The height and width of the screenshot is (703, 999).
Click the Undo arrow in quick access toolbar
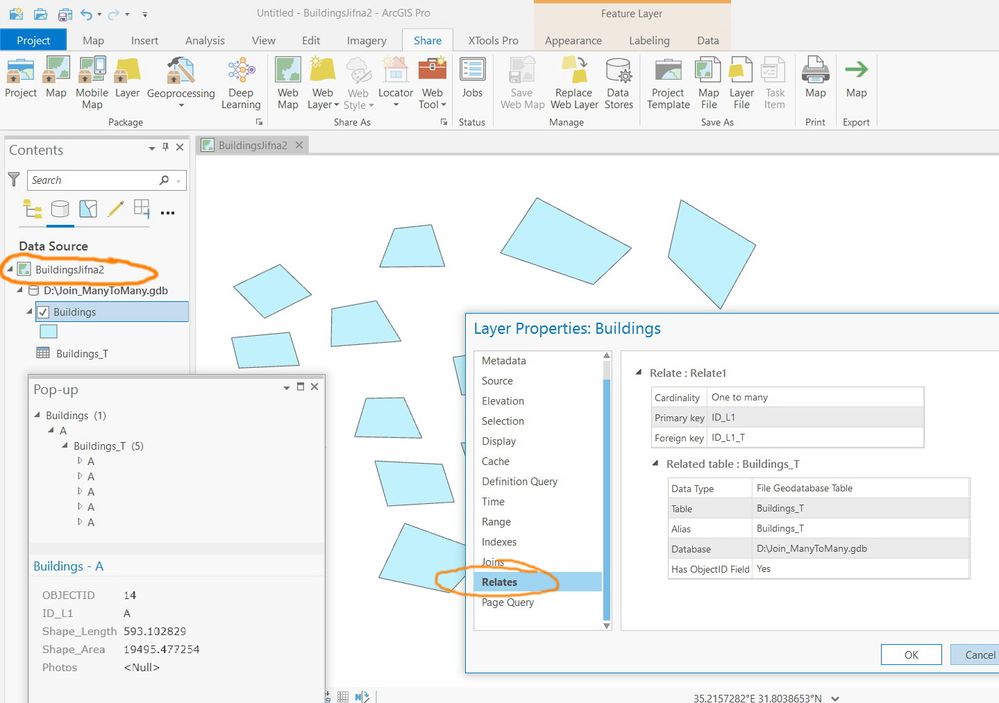point(87,13)
